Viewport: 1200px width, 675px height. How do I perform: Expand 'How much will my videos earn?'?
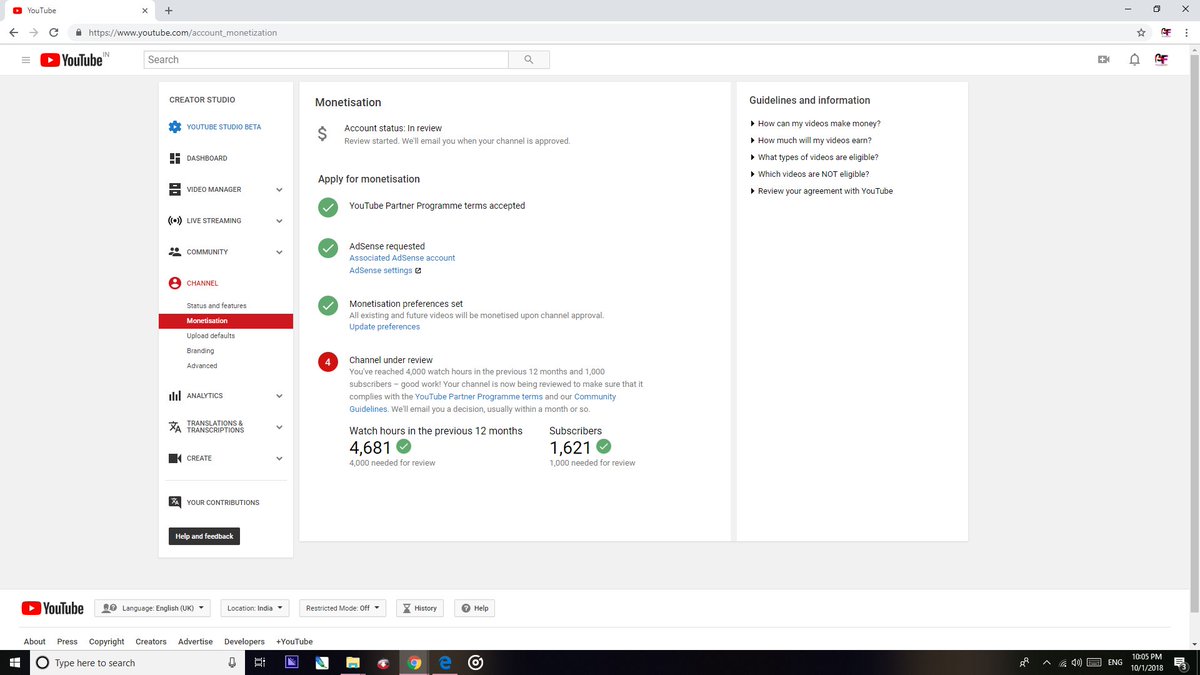pyautogui.click(x=813, y=140)
